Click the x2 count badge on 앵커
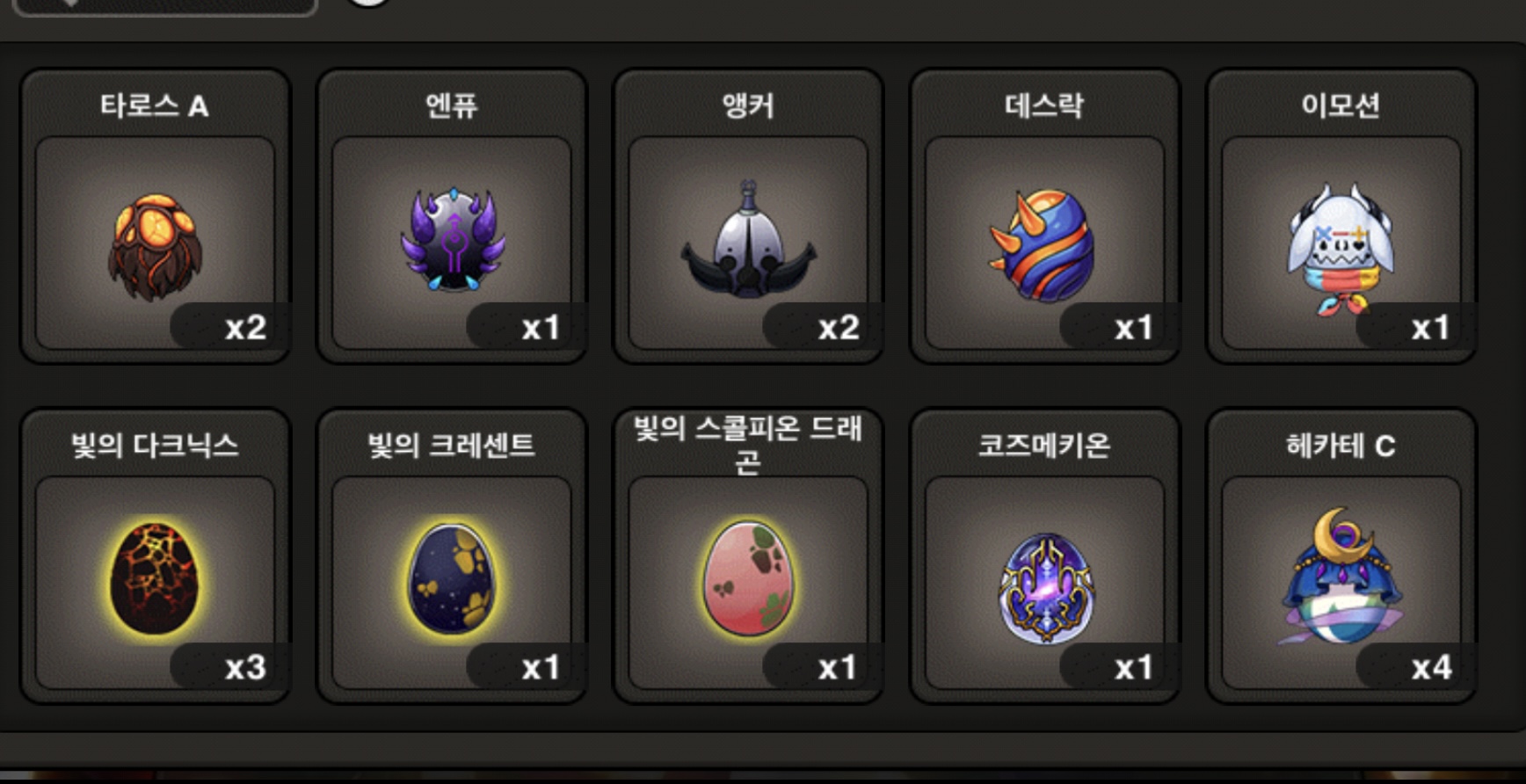This screenshot has height=784, width=1526. click(x=838, y=328)
